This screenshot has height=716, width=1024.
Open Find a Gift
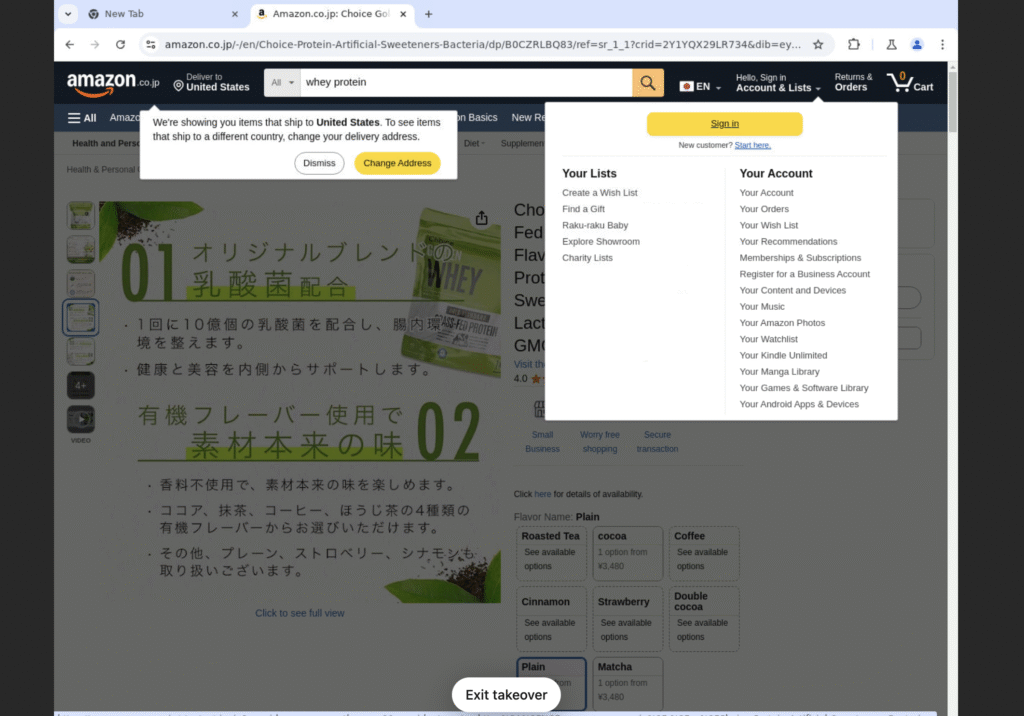583,209
